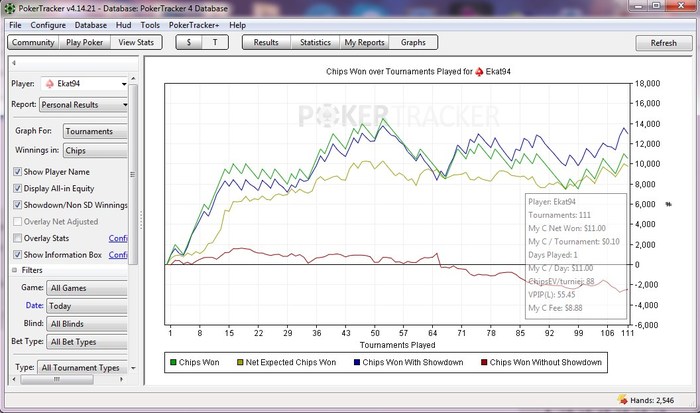Click the sidebar vertical scrollbar thumb
Viewport: 700px width, 413px height.
coord(133,174)
